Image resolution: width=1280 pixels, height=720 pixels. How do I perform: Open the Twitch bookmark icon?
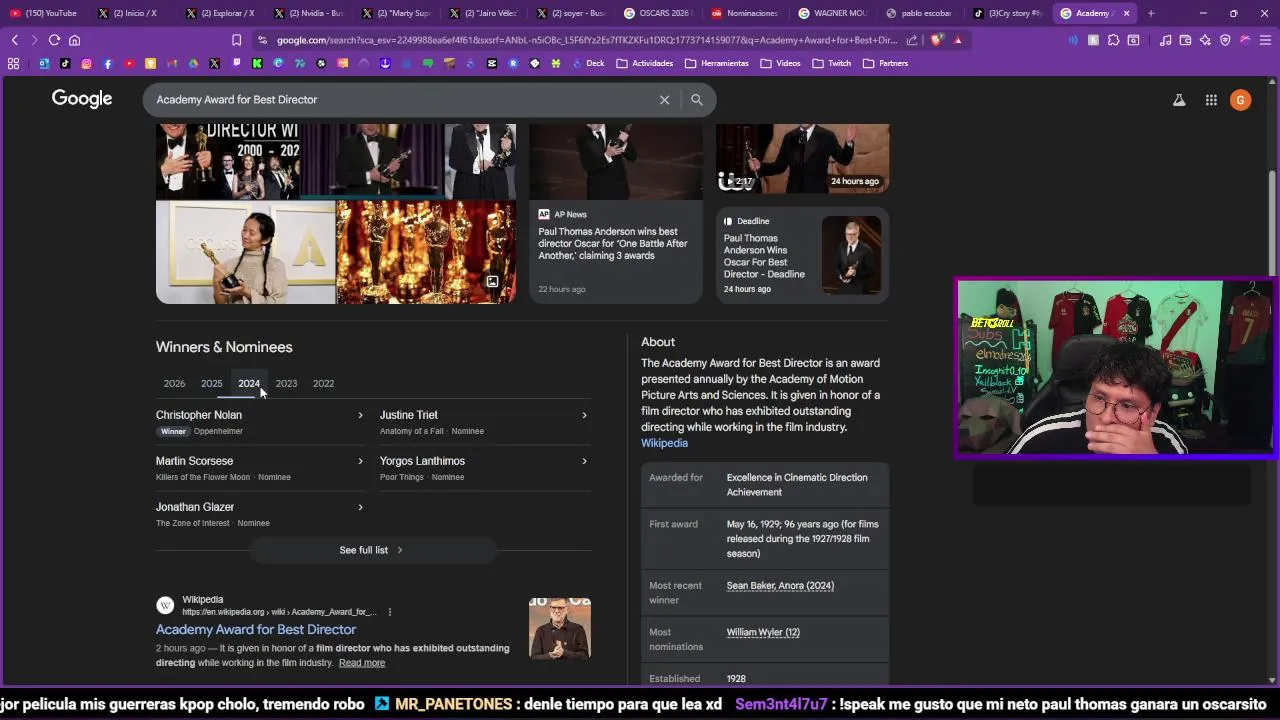point(236,63)
